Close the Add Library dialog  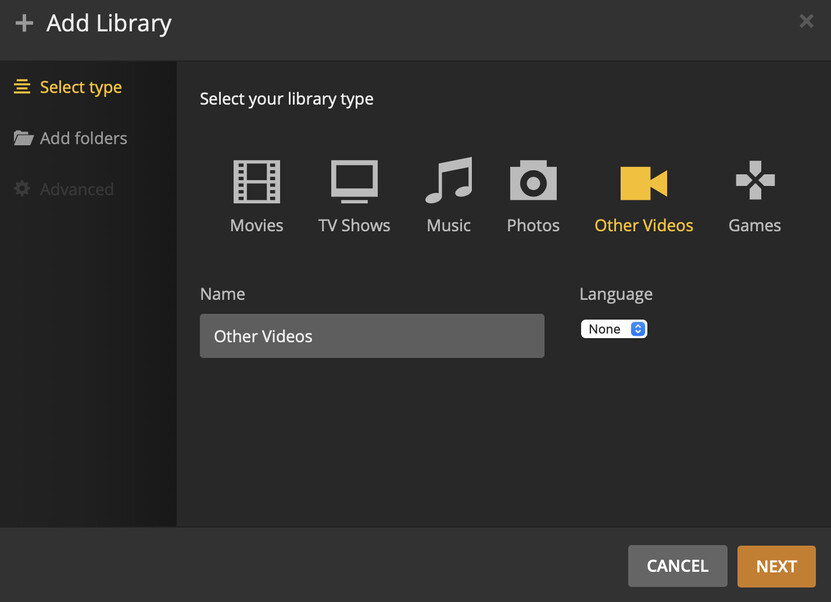click(x=806, y=21)
